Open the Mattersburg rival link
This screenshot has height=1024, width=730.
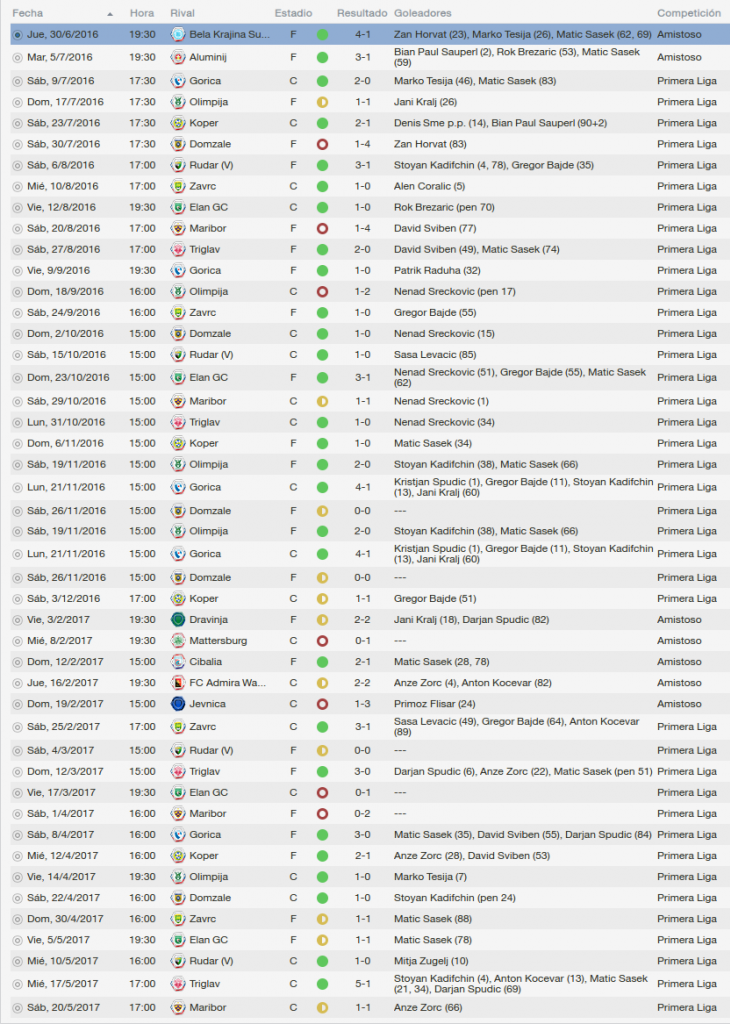pos(218,641)
